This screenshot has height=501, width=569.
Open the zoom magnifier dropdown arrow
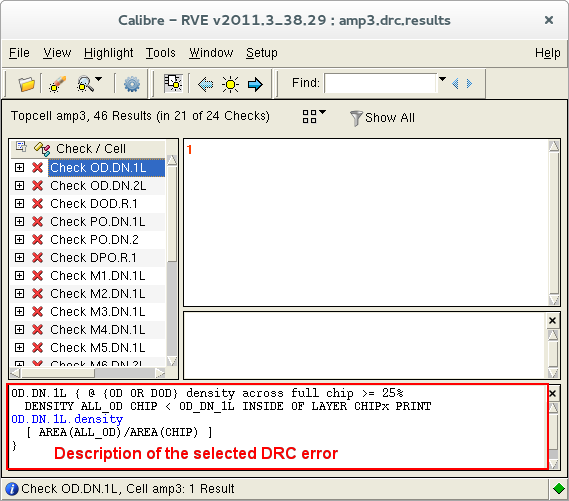[99, 78]
